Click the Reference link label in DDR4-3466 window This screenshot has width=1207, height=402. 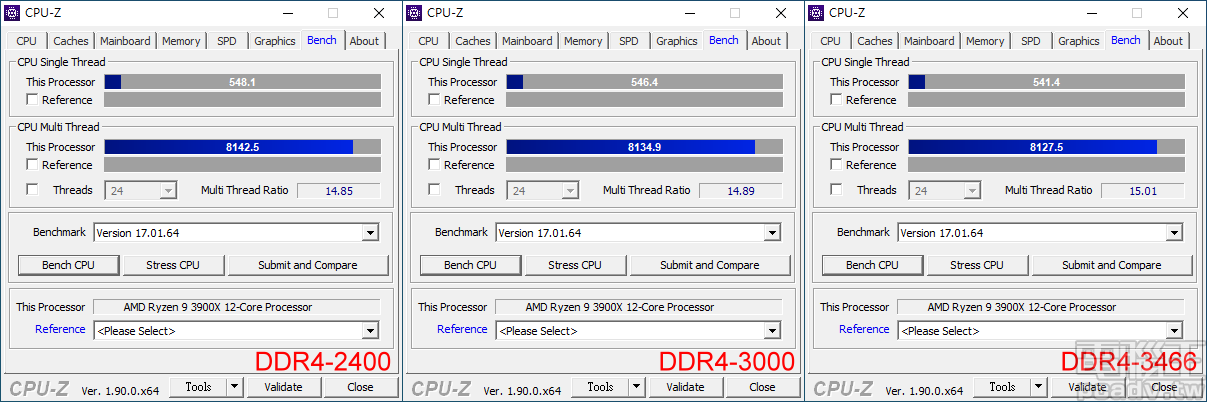(864, 329)
